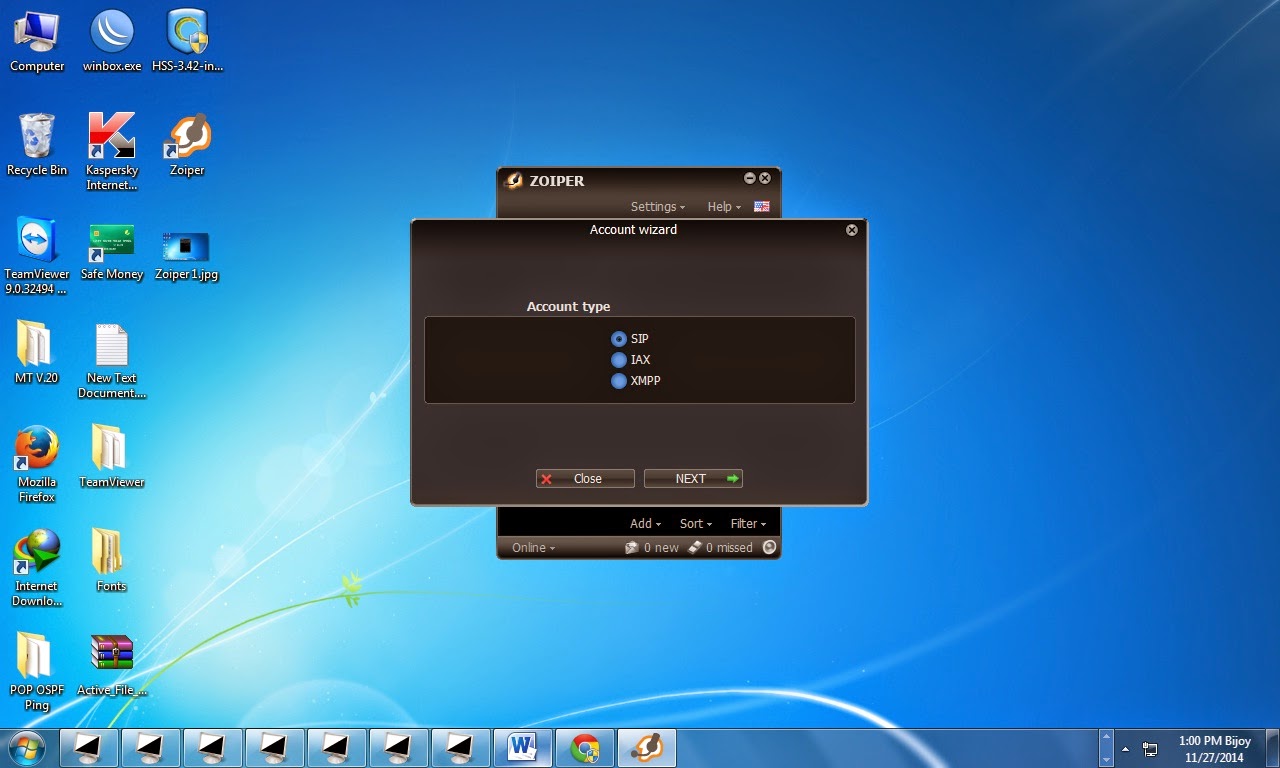Select the TeamViewer folder on desktop
This screenshot has height=768, width=1280.
112,457
